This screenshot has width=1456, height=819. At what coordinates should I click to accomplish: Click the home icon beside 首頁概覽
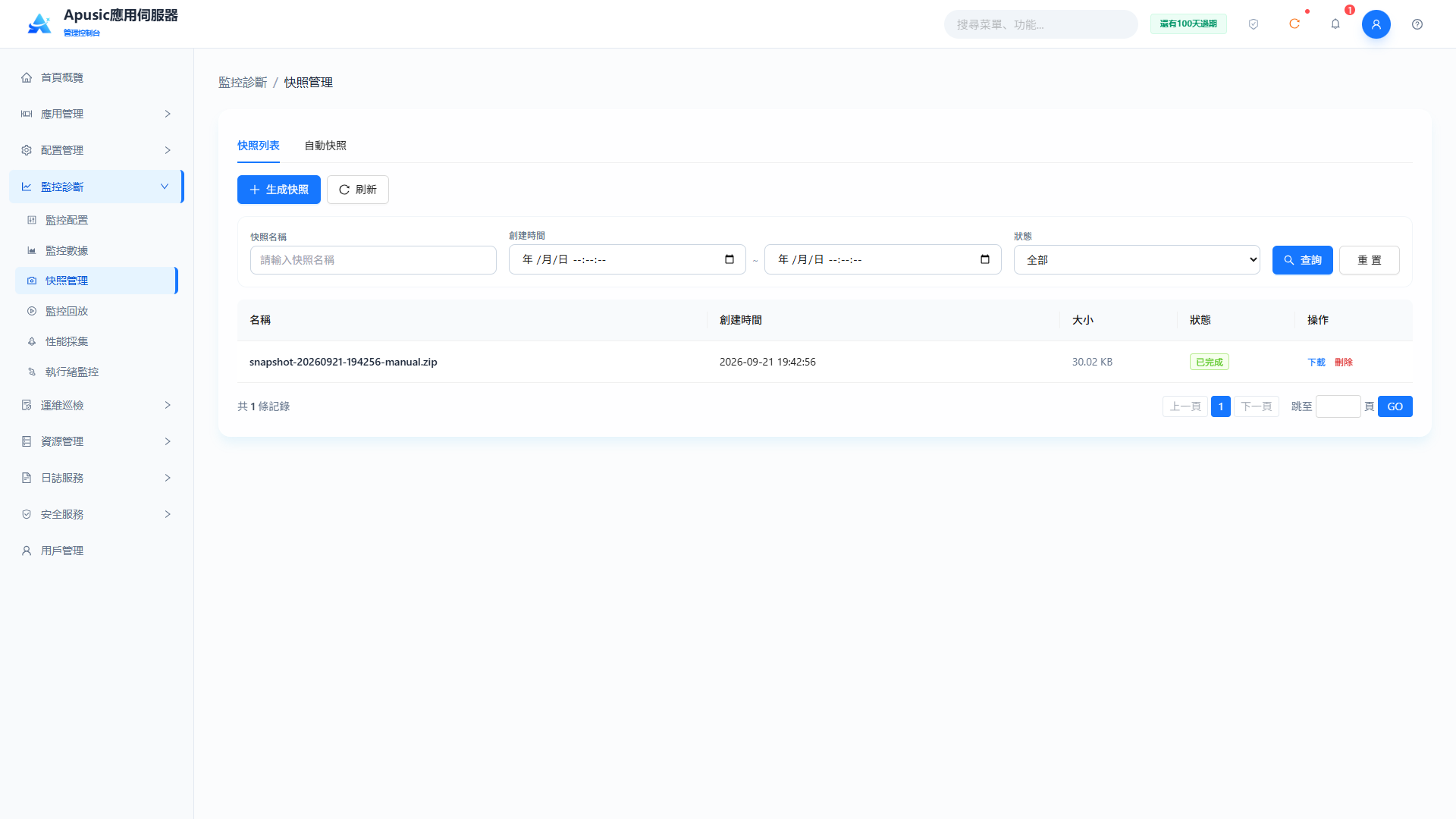point(27,77)
